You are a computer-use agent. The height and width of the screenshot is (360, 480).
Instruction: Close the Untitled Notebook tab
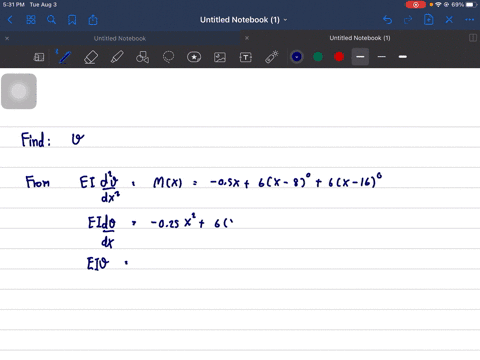coord(7,38)
